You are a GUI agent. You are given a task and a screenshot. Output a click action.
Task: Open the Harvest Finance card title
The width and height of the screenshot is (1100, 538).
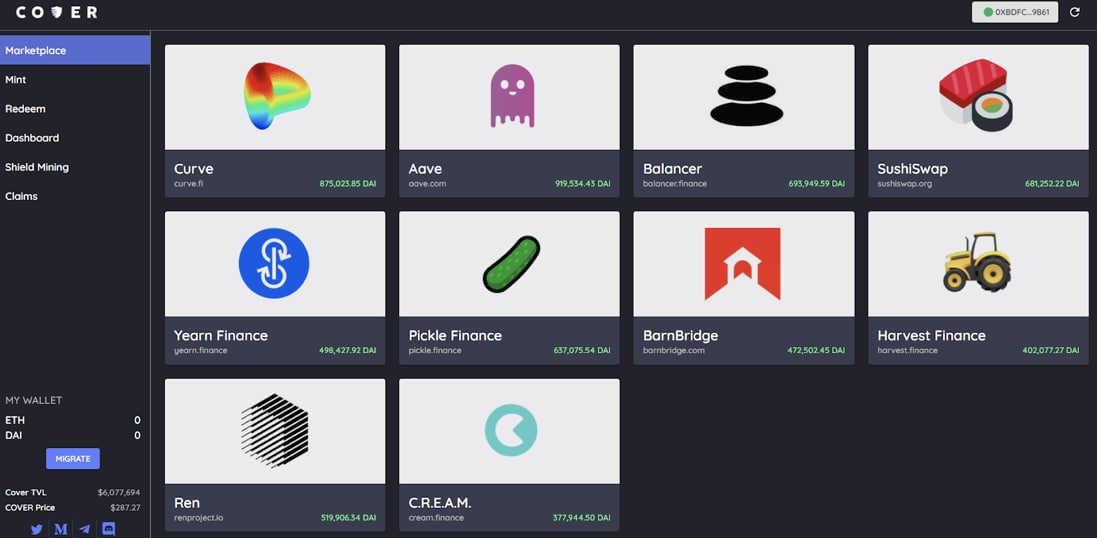pyautogui.click(x=932, y=336)
